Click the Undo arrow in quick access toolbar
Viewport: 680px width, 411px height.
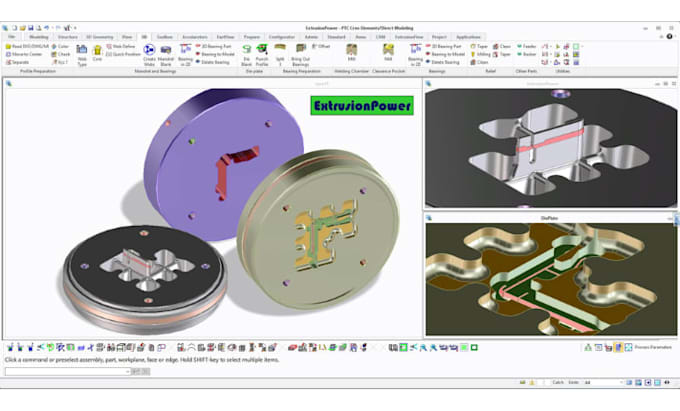[47, 28]
